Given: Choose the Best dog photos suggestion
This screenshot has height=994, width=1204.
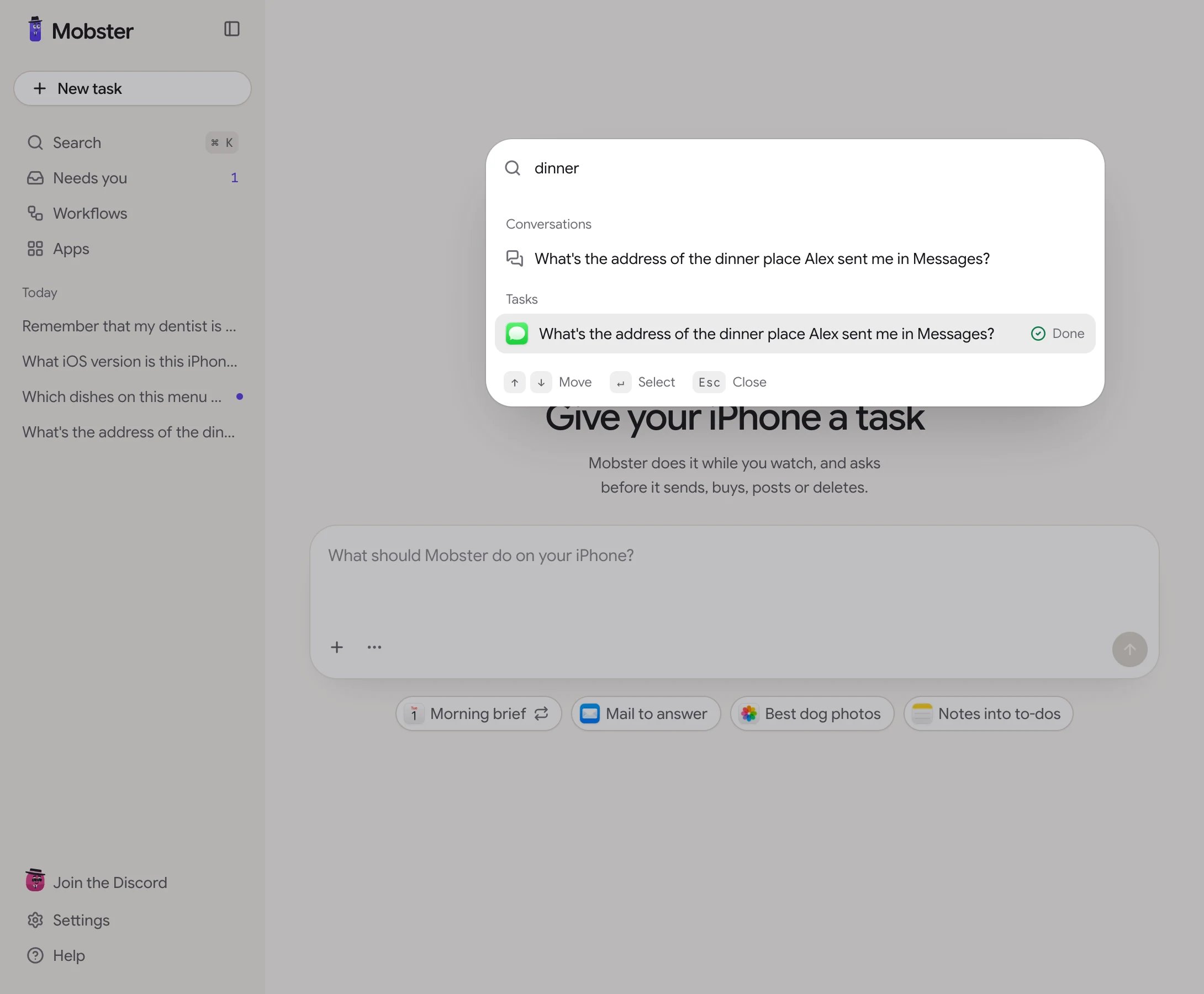Looking at the screenshot, I should [812, 713].
